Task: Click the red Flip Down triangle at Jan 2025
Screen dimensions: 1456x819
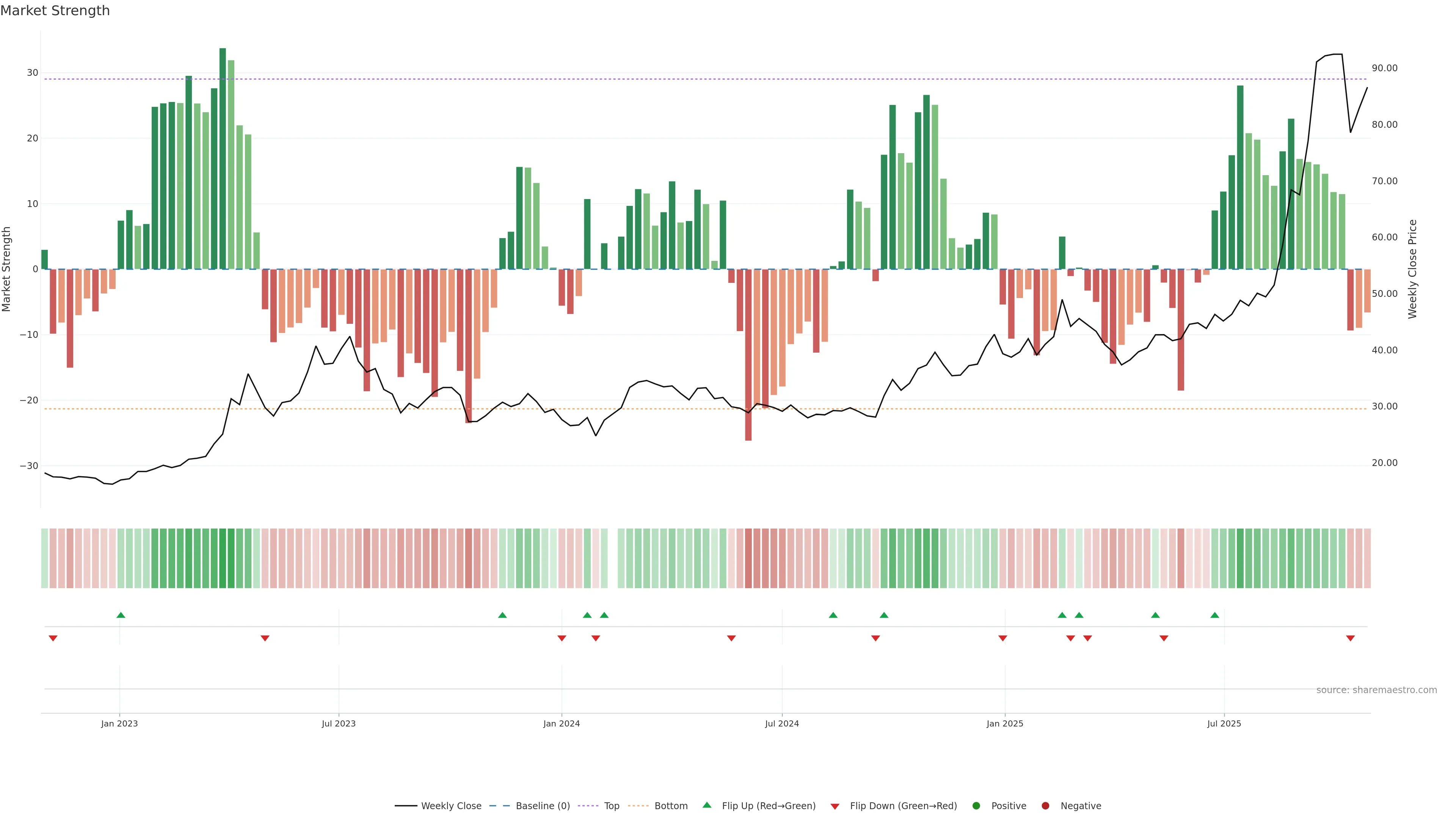Action: [1003, 638]
